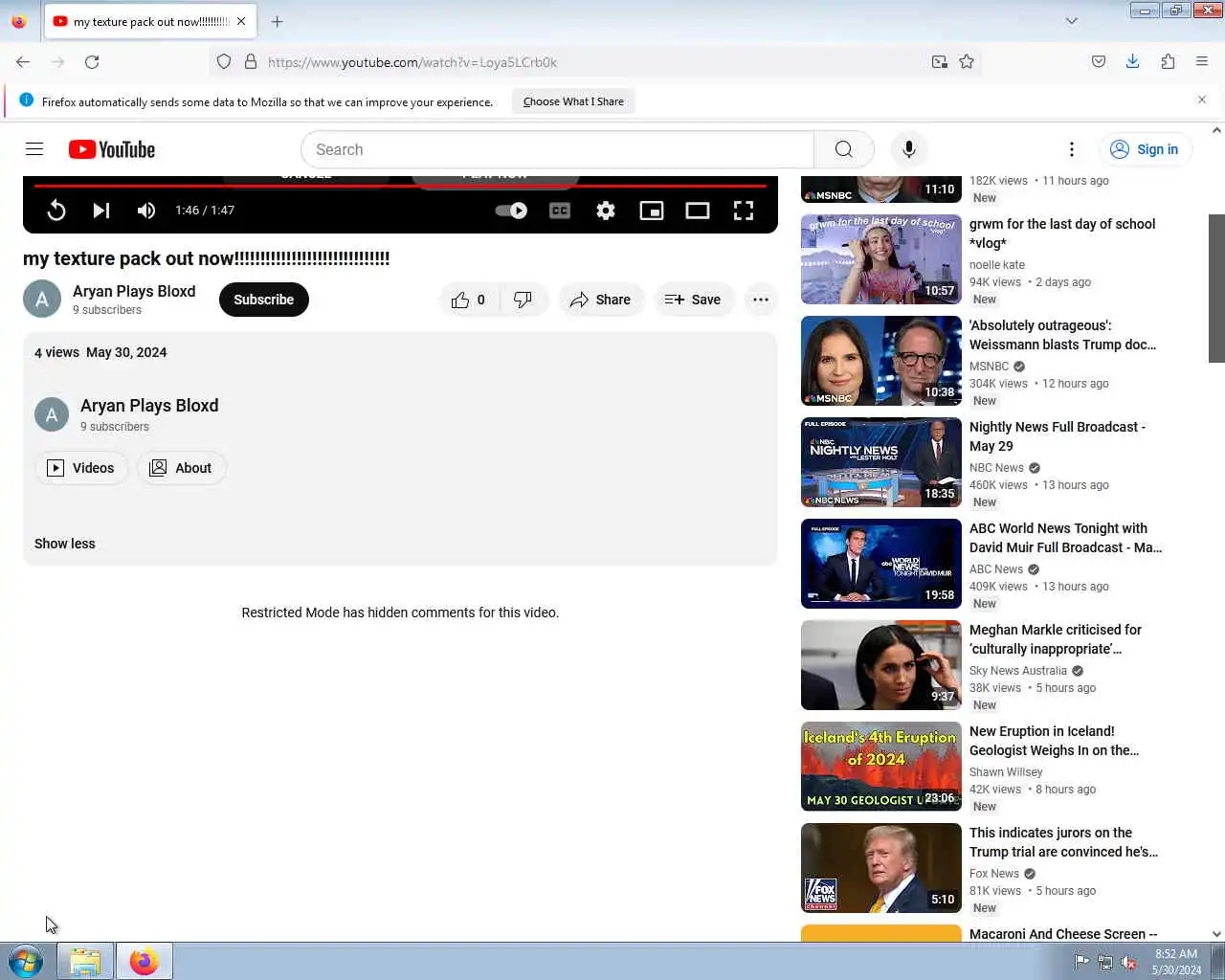The width and height of the screenshot is (1225, 980).
Task: Click the red video progress bar
Action: tap(400, 186)
